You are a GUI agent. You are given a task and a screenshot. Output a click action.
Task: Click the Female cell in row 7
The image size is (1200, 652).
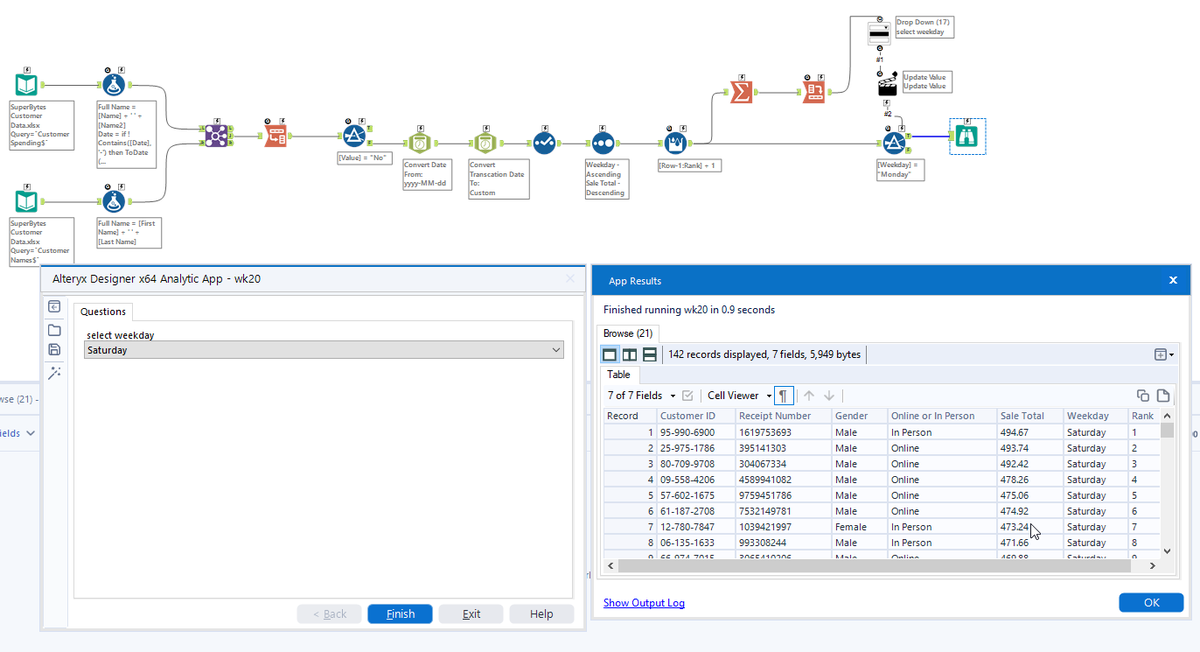859,526
